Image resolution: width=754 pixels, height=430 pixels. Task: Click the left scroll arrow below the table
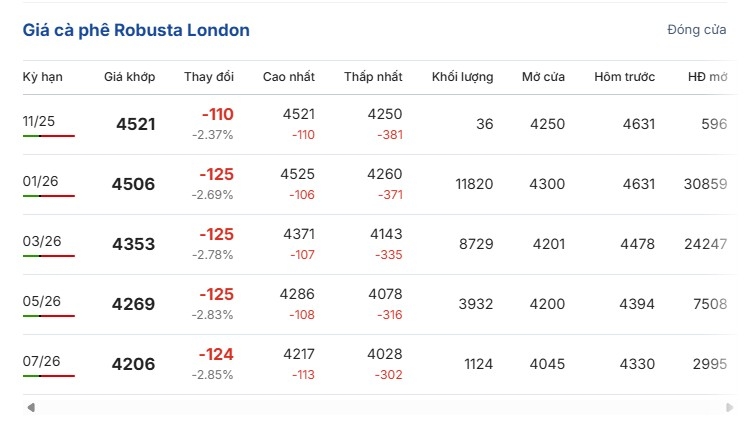click(31, 407)
